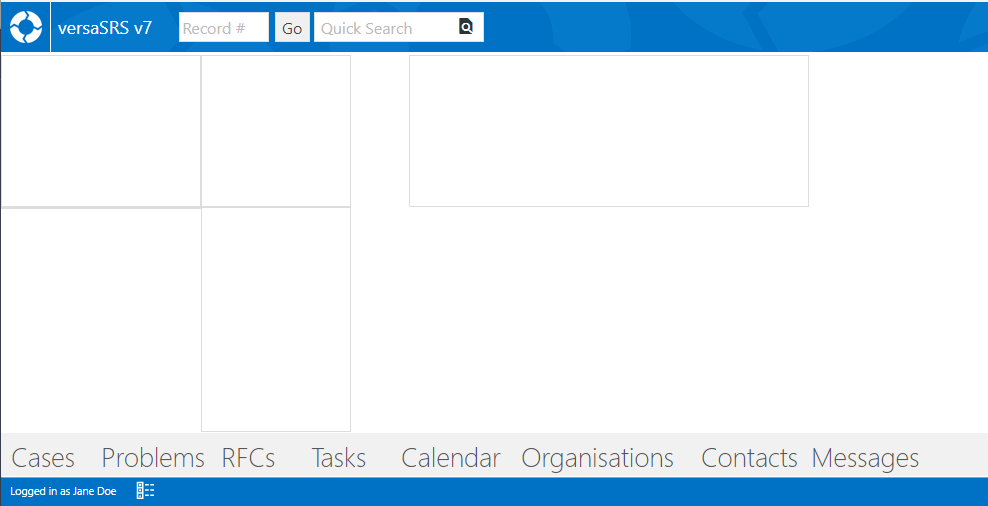Select Organisations in the bottom menu

tap(597, 458)
